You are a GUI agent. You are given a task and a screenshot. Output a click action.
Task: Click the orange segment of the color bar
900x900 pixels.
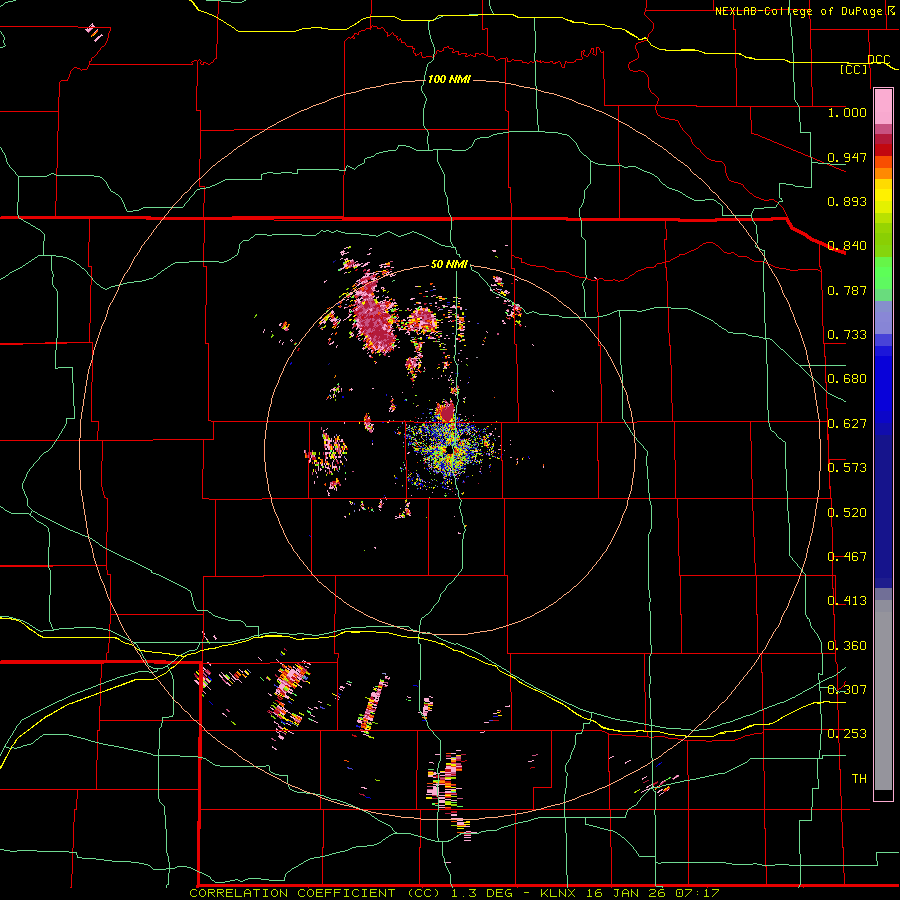(x=883, y=173)
